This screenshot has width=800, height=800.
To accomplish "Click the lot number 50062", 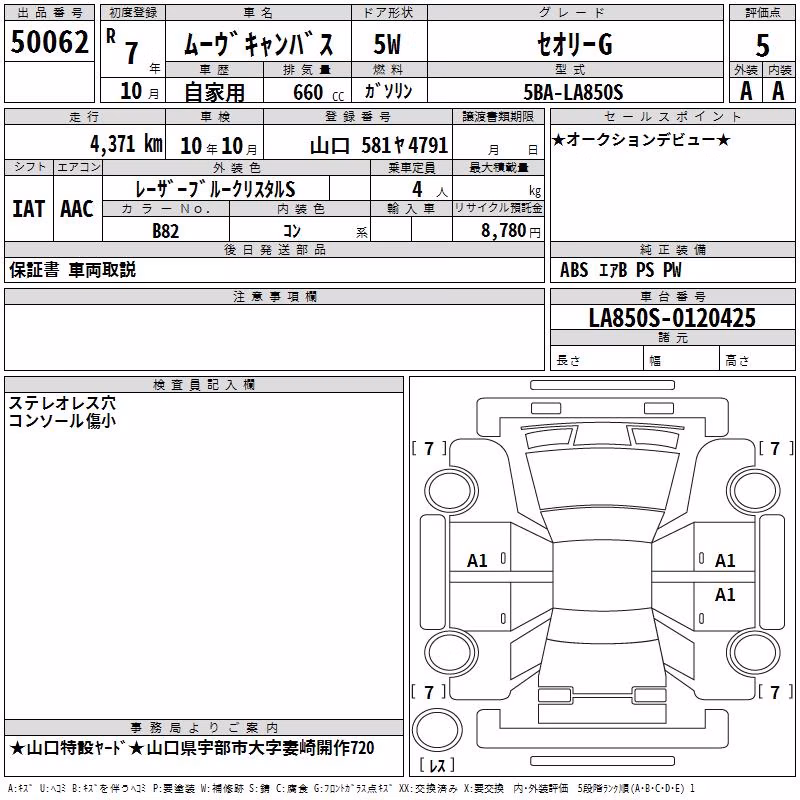I will click(49, 42).
